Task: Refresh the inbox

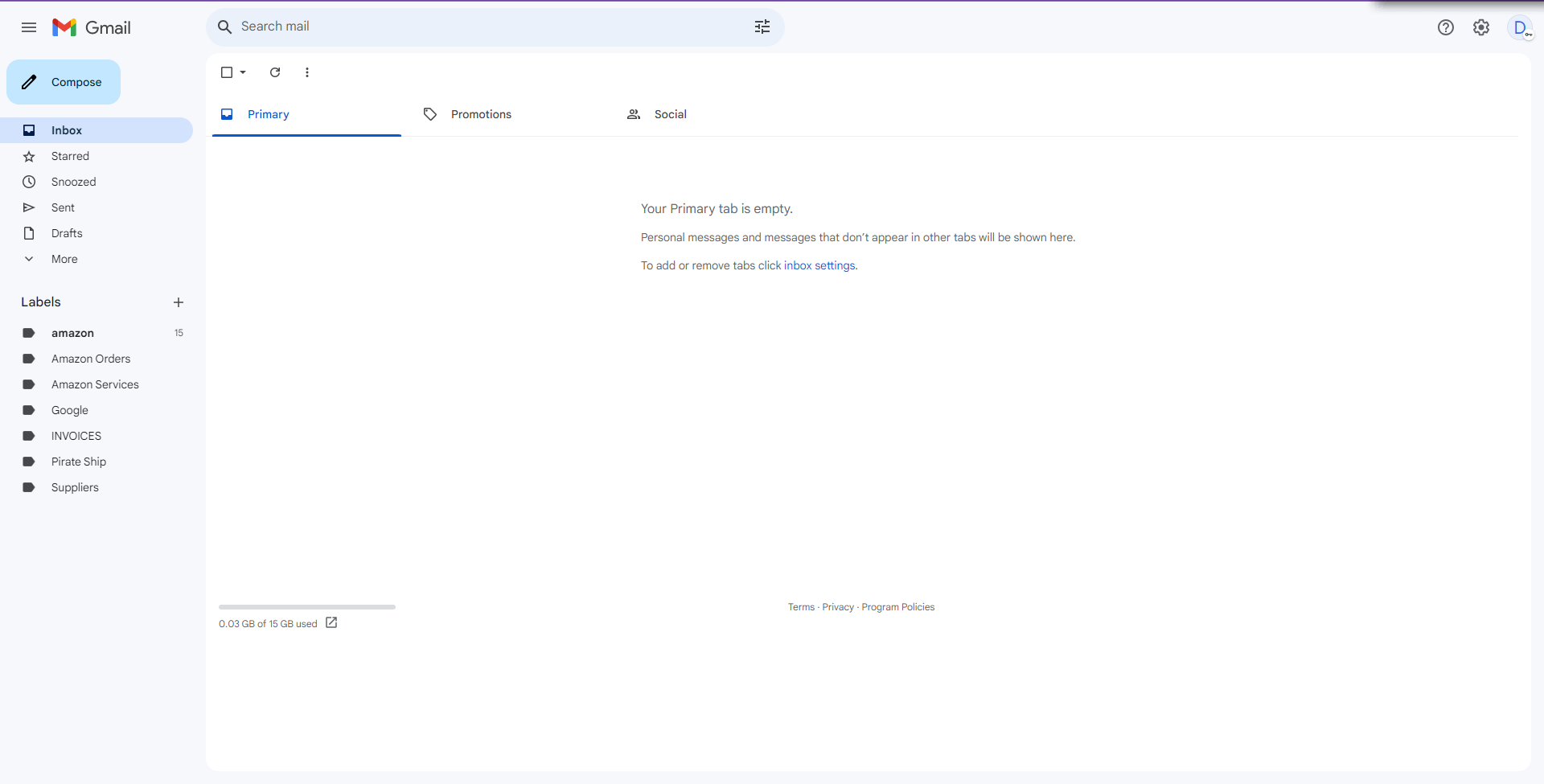Action: click(x=275, y=72)
